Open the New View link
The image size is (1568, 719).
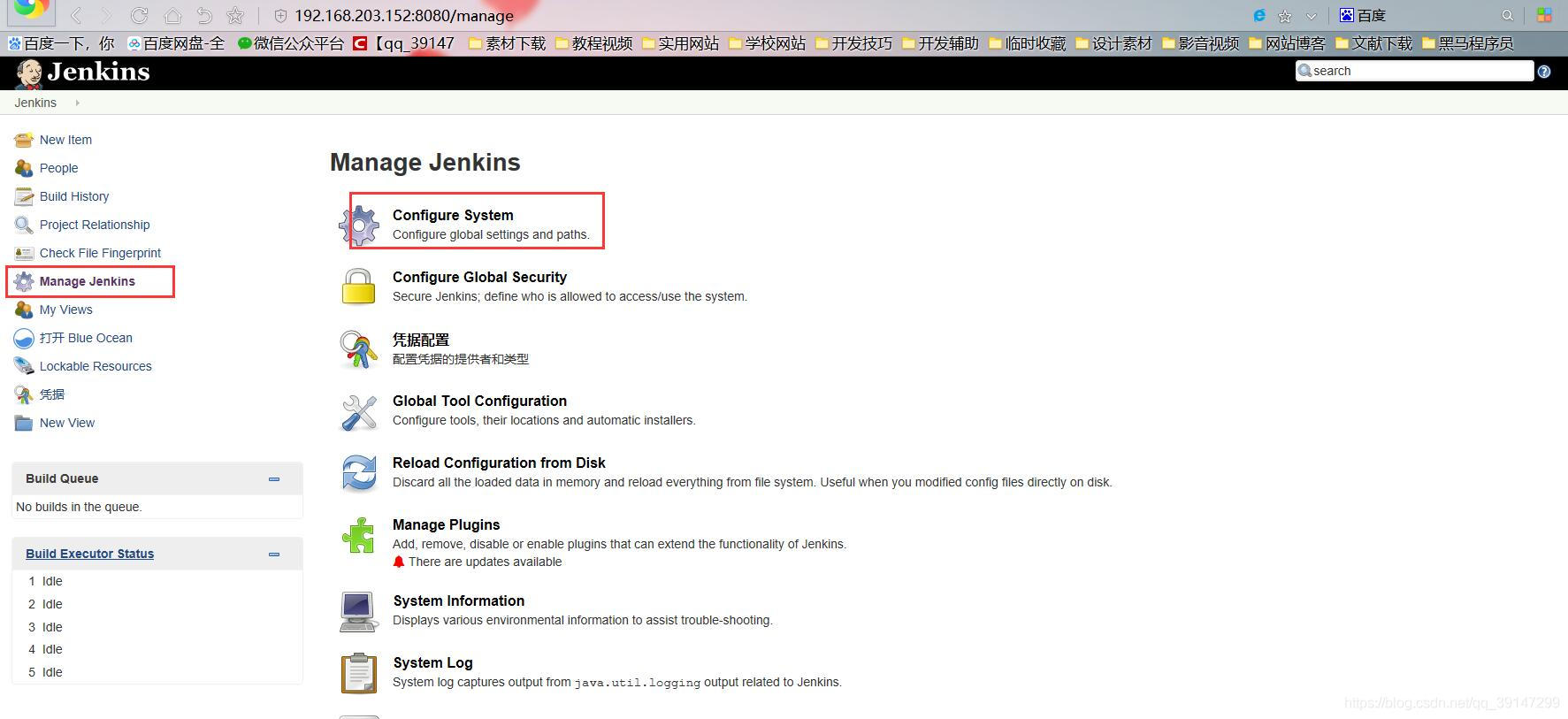coord(67,423)
